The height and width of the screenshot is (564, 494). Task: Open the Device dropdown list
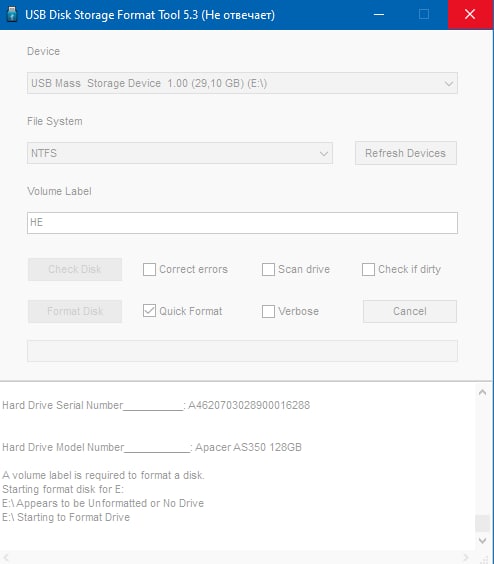point(242,83)
